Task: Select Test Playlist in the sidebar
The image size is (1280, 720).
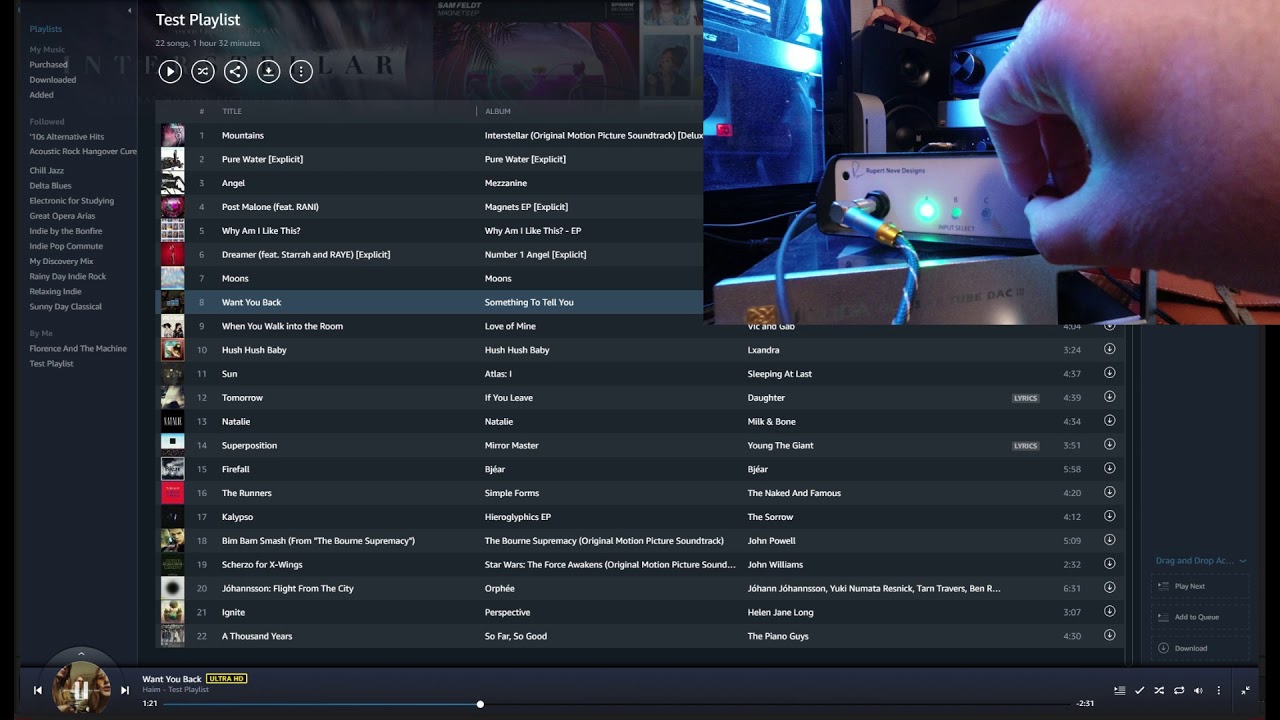Action: pyautogui.click(x=51, y=363)
